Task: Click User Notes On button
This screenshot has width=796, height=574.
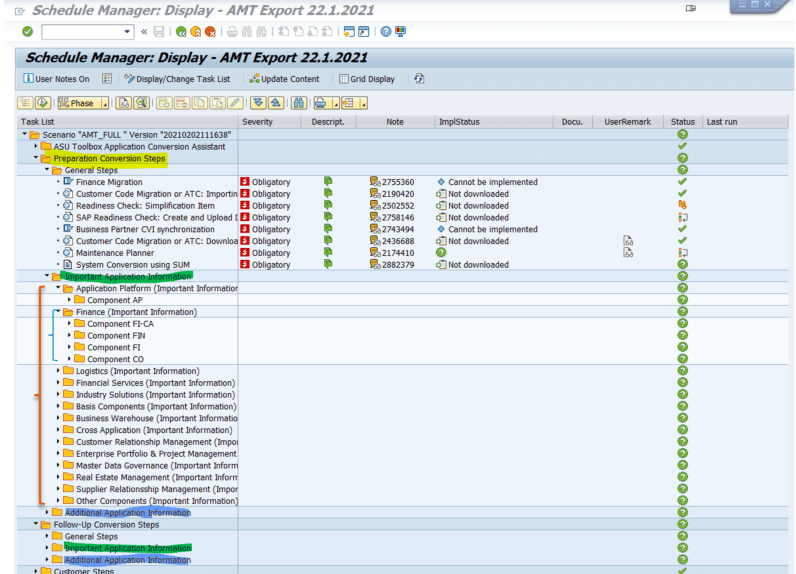Action: tap(57, 79)
